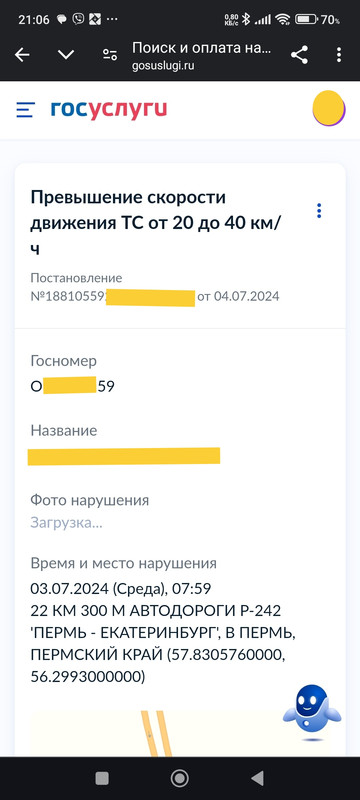Open the yellow profile avatar
Viewport: 360px width, 800px height.
click(329, 108)
